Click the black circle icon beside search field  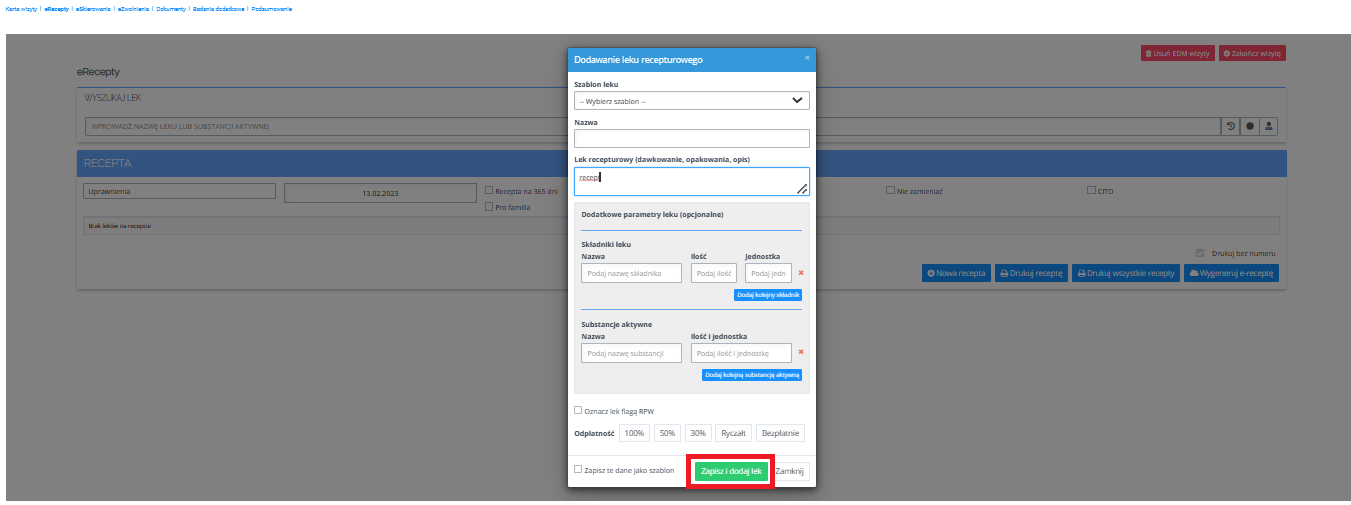coord(1250,127)
